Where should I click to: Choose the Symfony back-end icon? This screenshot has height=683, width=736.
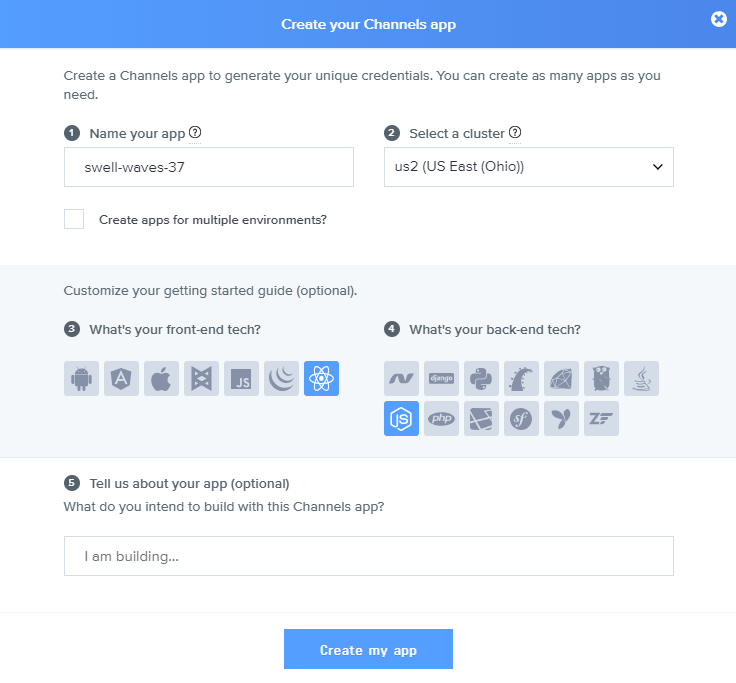pos(521,418)
